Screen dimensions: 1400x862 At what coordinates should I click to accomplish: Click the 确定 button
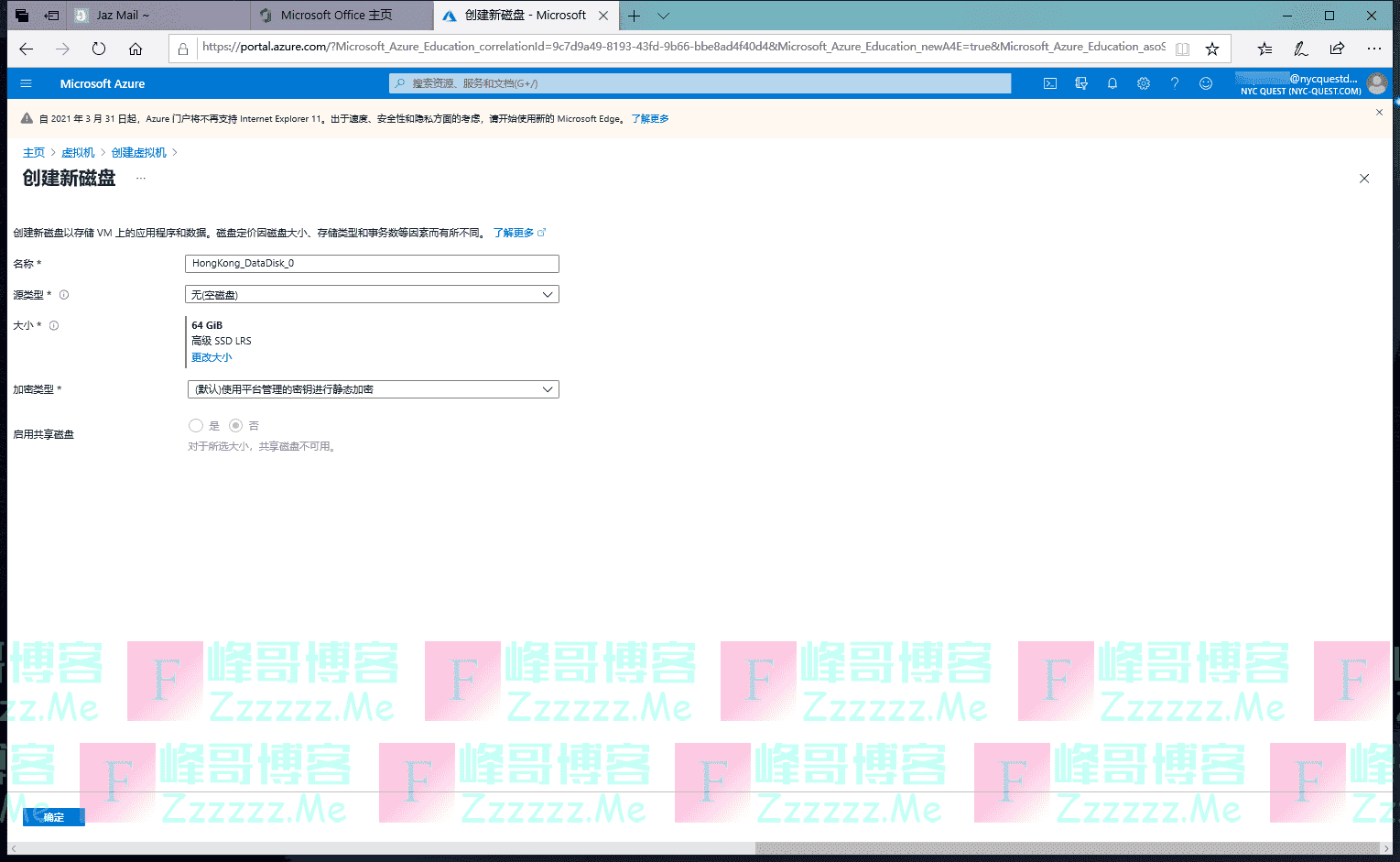tap(54, 817)
